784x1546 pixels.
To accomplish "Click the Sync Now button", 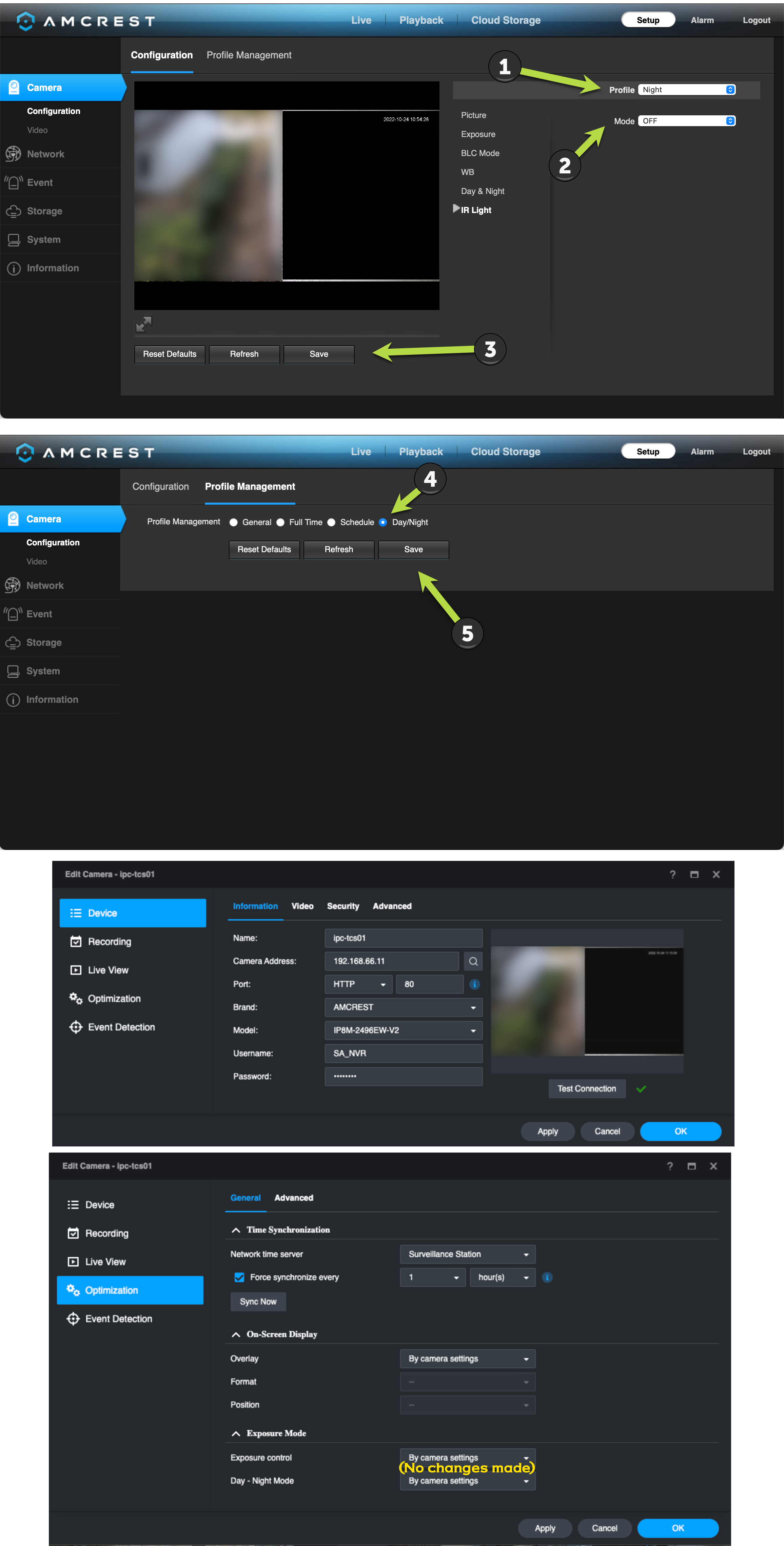I will pyautogui.click(x=258, y=1302).
